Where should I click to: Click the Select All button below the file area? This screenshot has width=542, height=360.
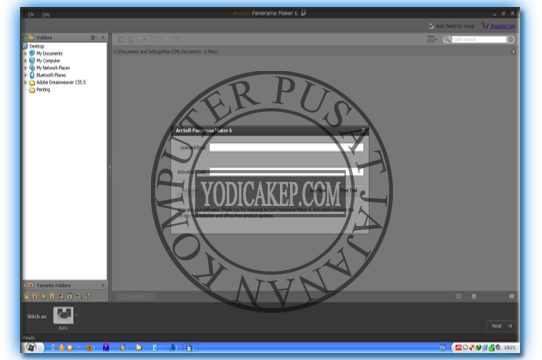point(136,296)
